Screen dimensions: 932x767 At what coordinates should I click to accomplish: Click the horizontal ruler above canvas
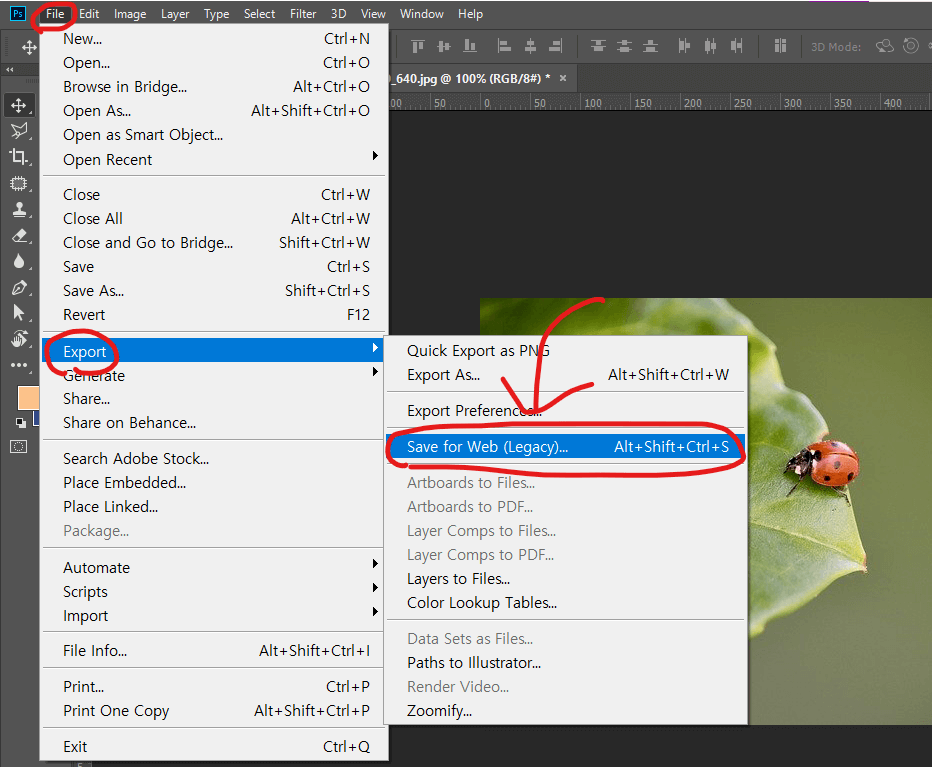(660, 102)
